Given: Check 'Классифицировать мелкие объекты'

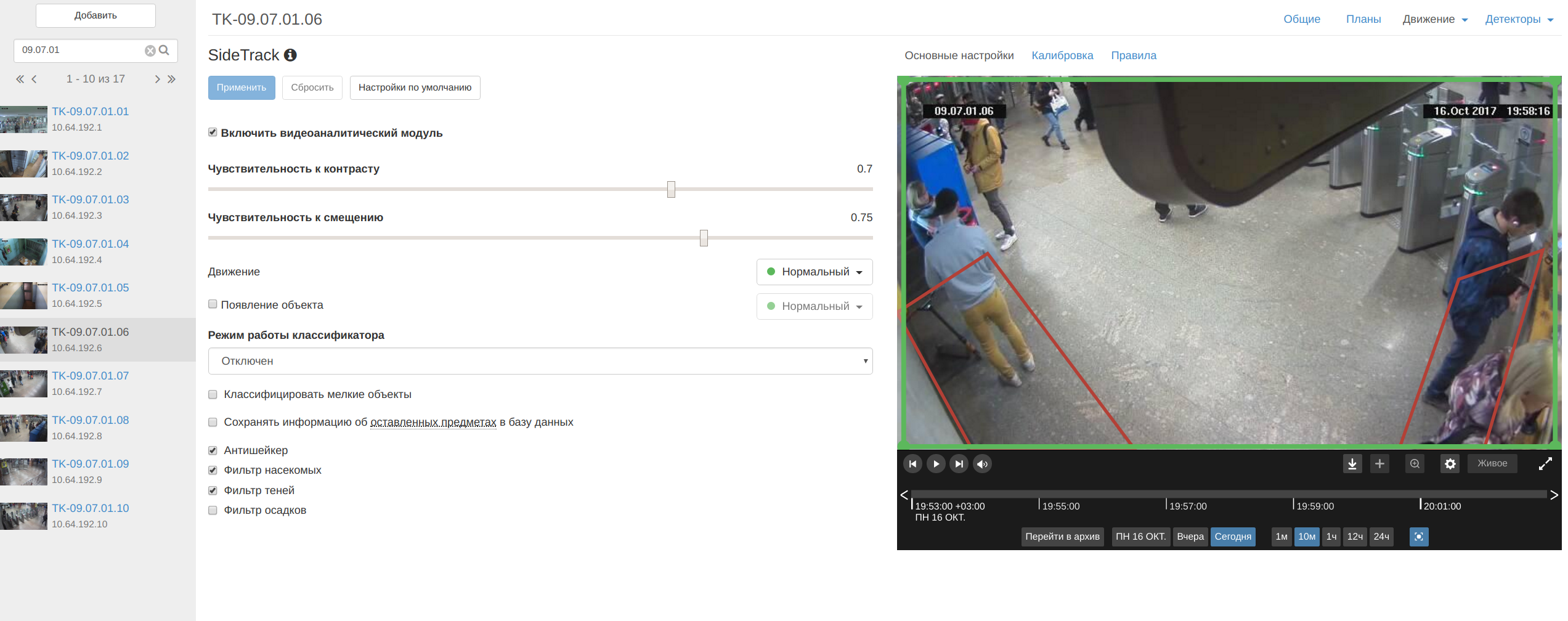Looking at the screenshot, I should point(213,394).
